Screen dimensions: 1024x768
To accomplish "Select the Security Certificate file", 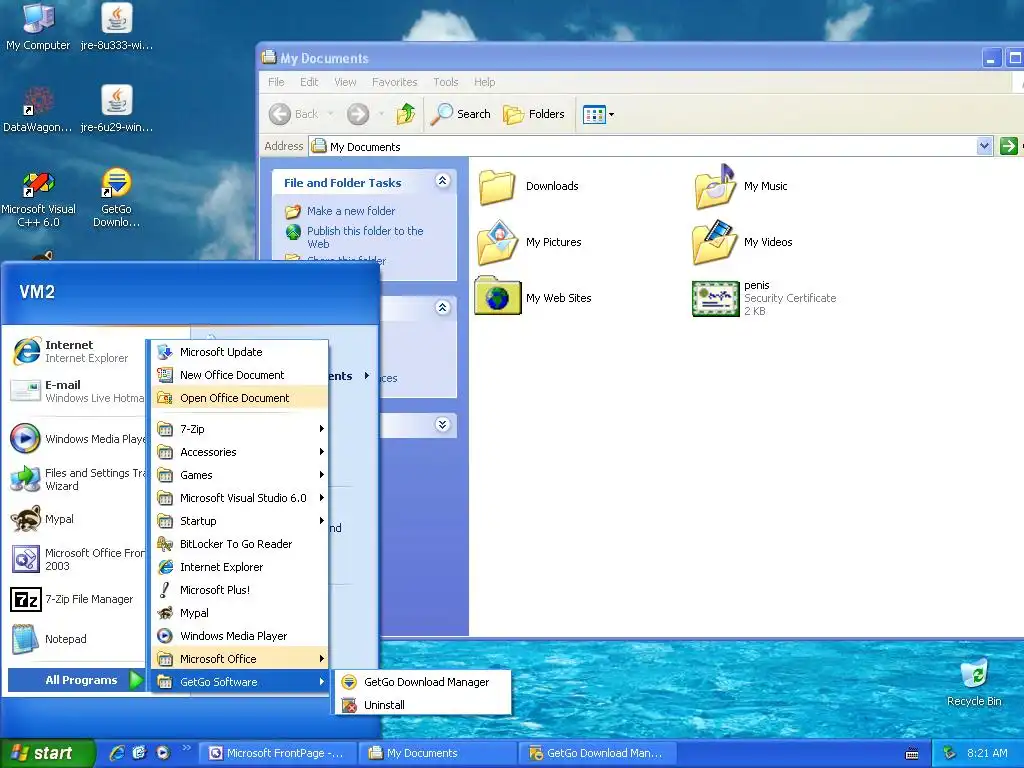I will [764, 298].
